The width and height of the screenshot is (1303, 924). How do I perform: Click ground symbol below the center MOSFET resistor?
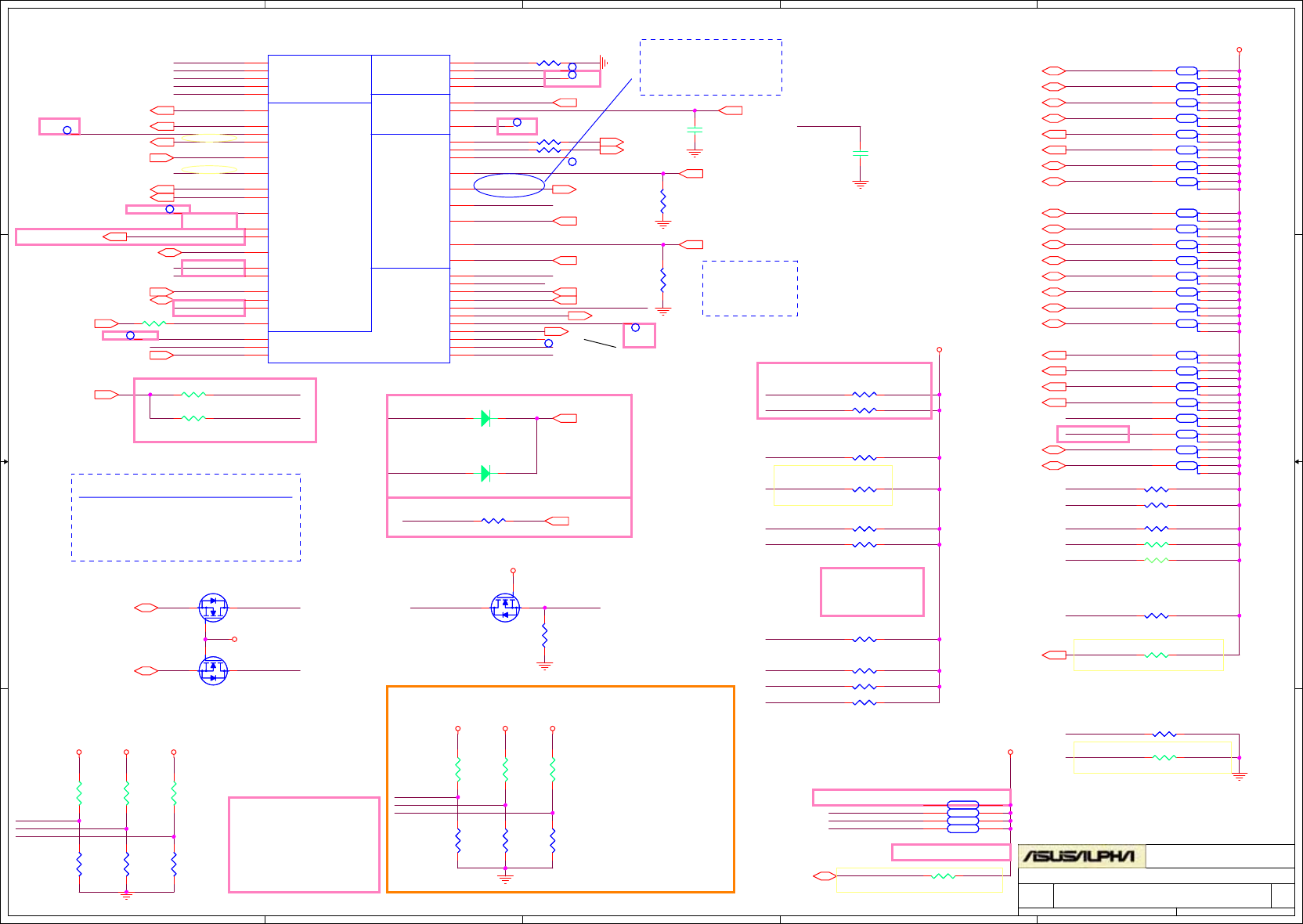click(544, 665)
